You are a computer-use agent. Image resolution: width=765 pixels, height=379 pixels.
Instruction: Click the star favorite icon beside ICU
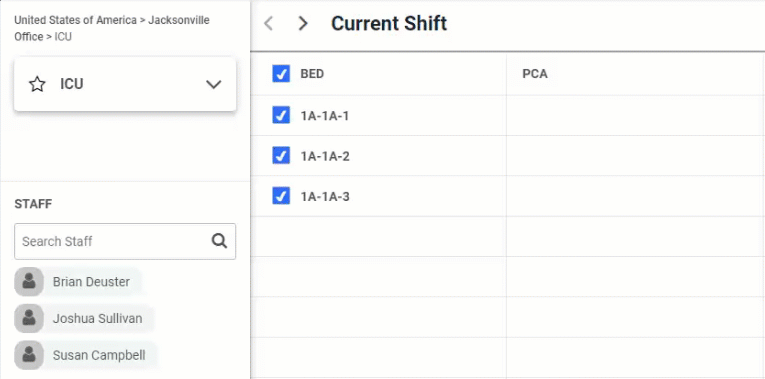pyautogui.click(x=37, y=84)
